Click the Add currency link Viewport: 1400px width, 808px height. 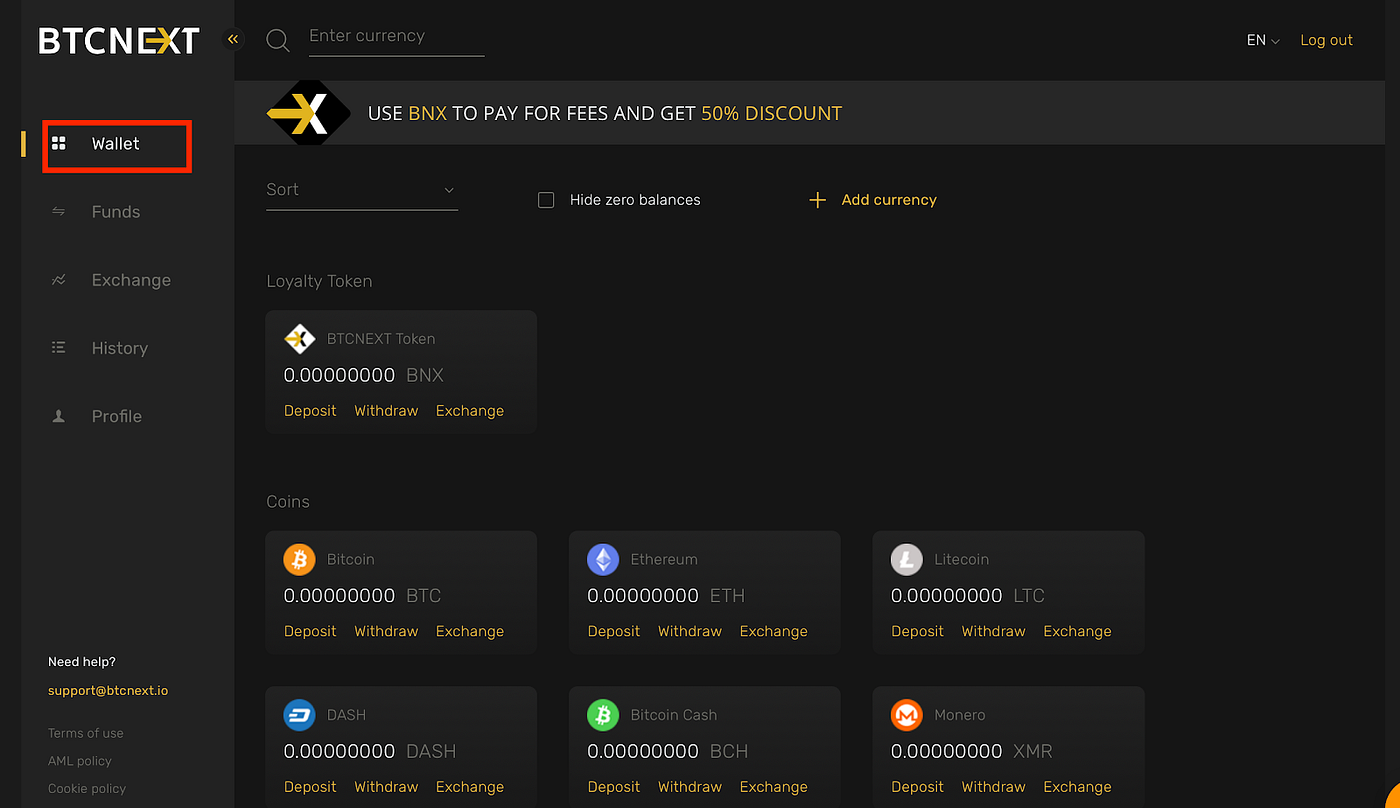pos(889,200)
